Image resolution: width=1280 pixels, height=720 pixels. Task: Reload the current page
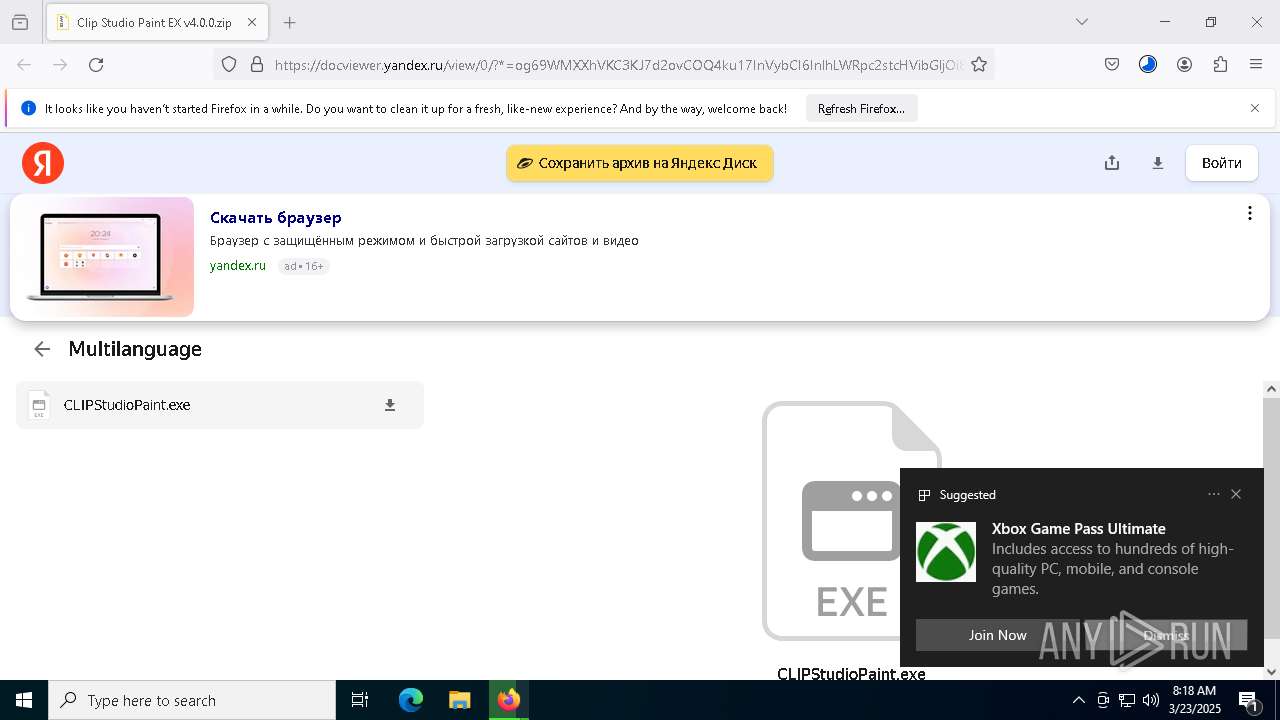(96, 64)
